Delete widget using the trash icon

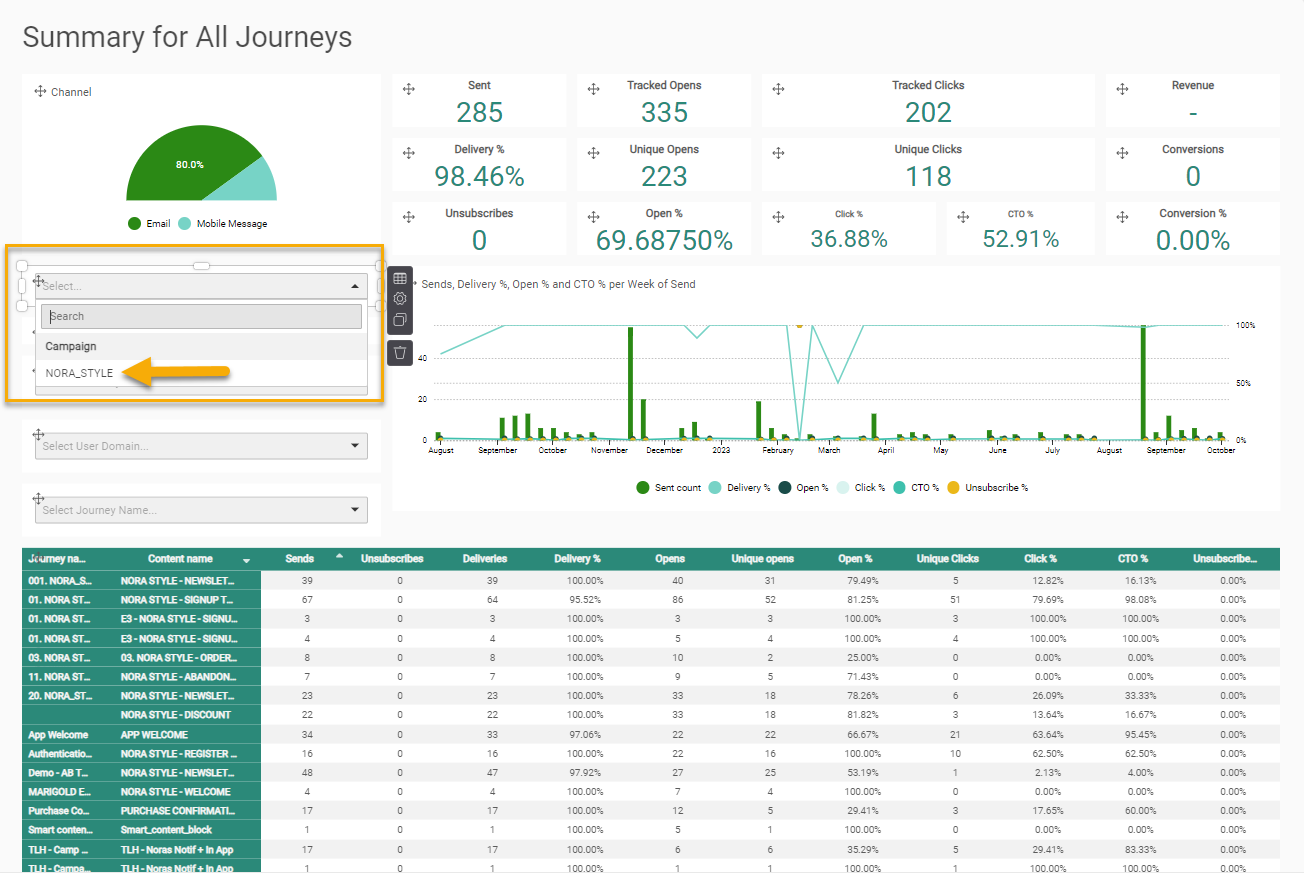400,352
